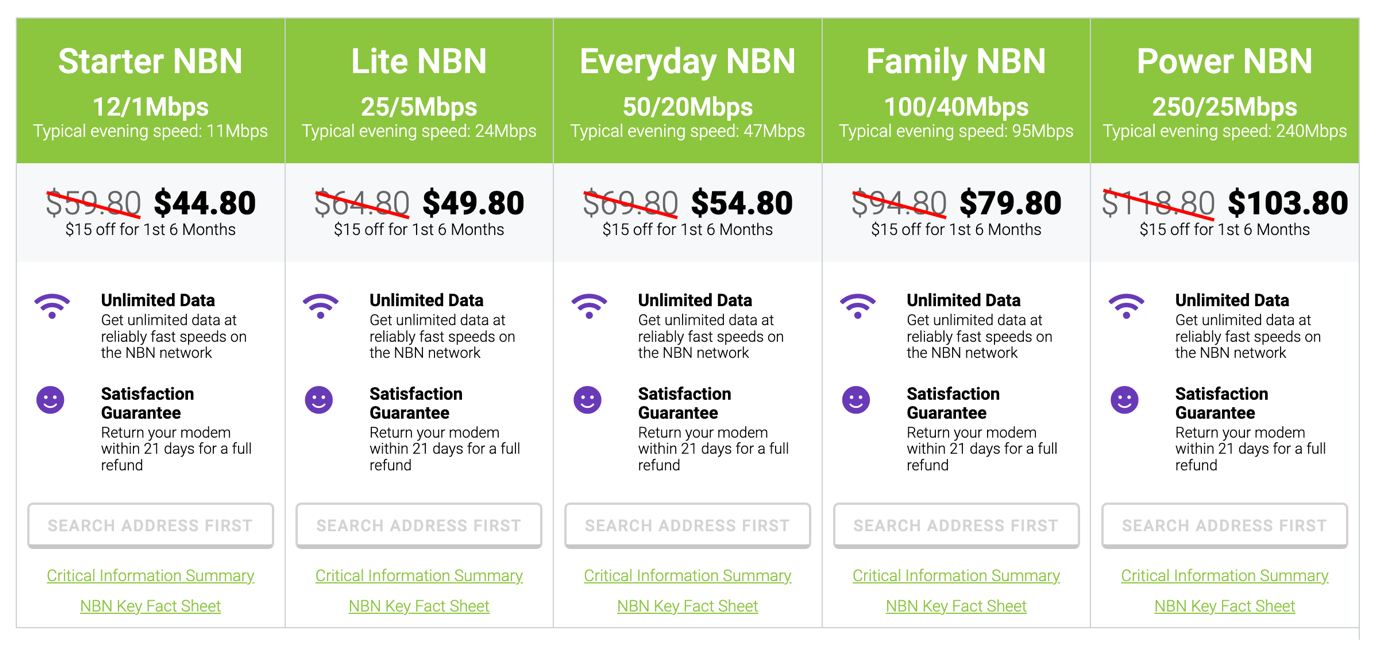Screen dimensions: 1379x656
Task: Click the wifi icon on Power NBN plan
Action: 1126,307
